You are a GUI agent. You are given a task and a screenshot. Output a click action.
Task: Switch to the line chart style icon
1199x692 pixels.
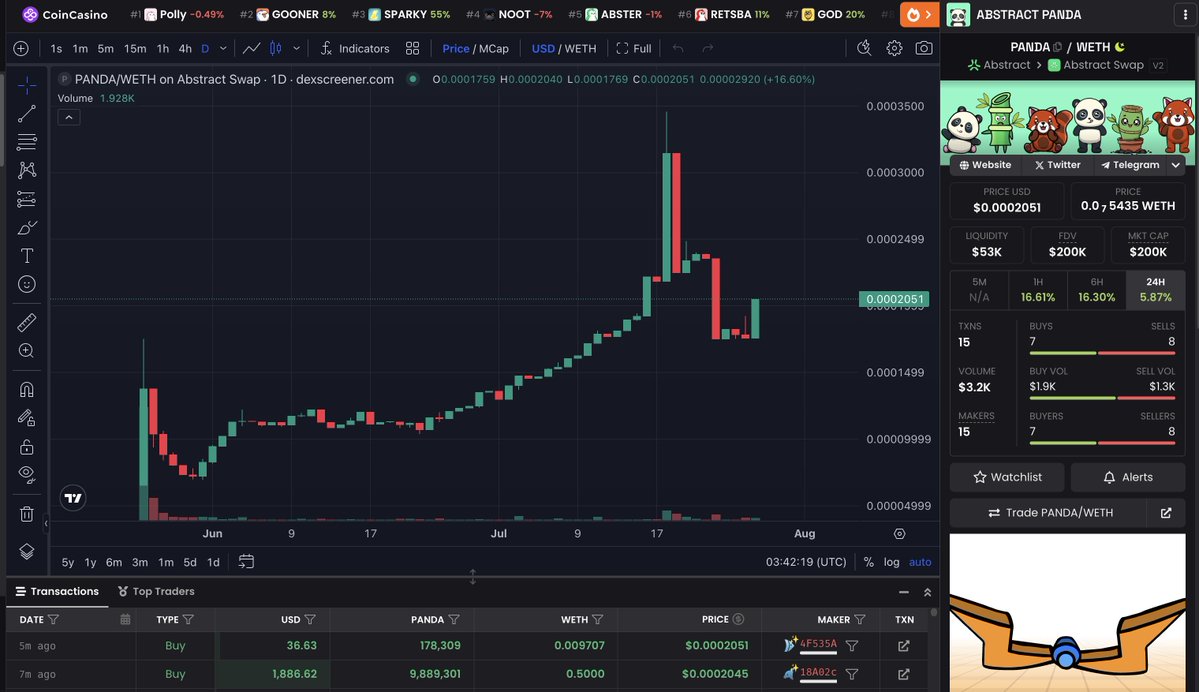(251, 48)
